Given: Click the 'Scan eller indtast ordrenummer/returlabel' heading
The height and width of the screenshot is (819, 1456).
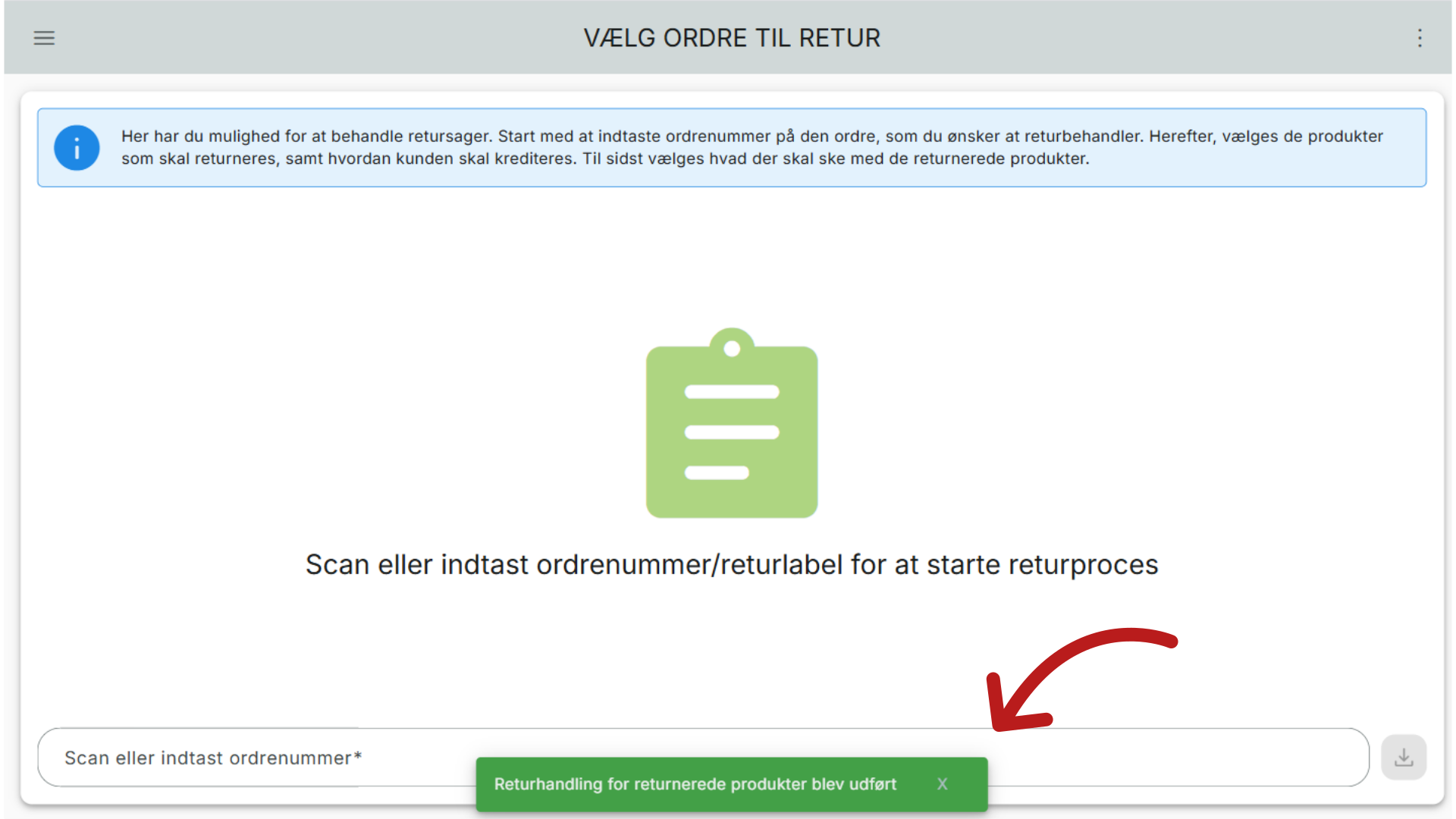Looking at the screenshot, I should click(732, 565).
